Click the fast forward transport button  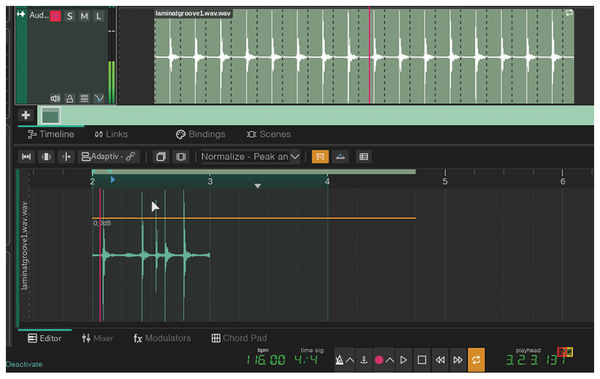click(x=458, y=360)
